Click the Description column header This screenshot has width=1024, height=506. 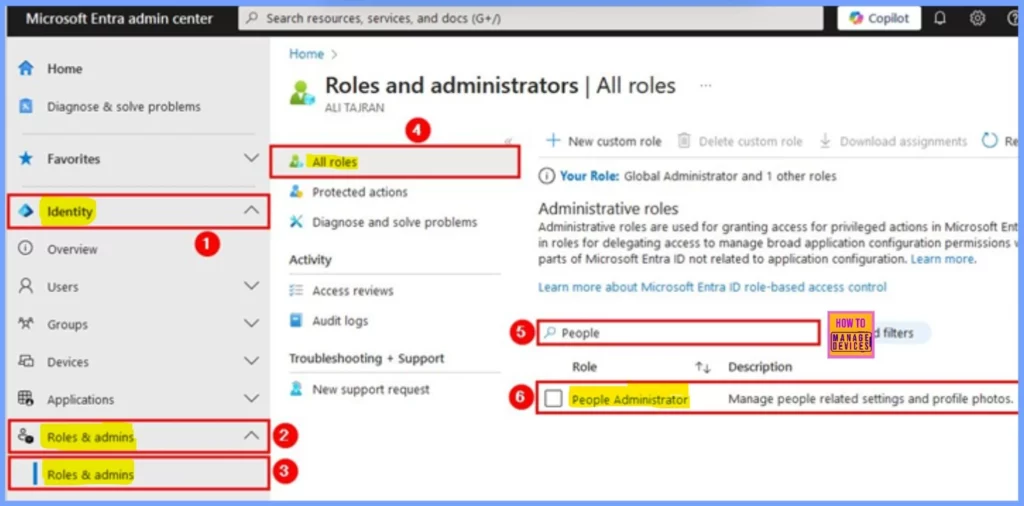tap(760, 367)
